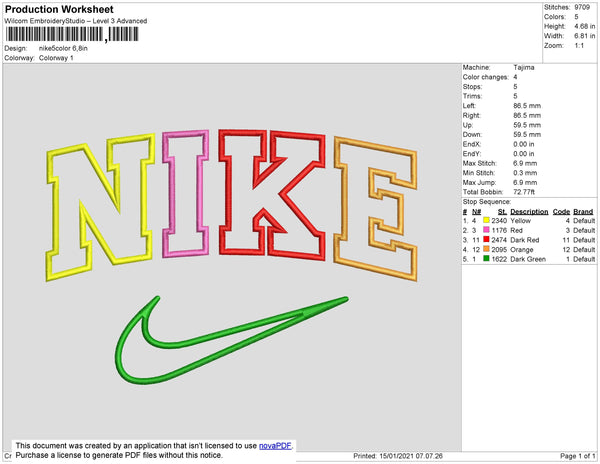600x464 pixels.
Task: Select the Colorway 1 value
Action: (x=56, y=58)
